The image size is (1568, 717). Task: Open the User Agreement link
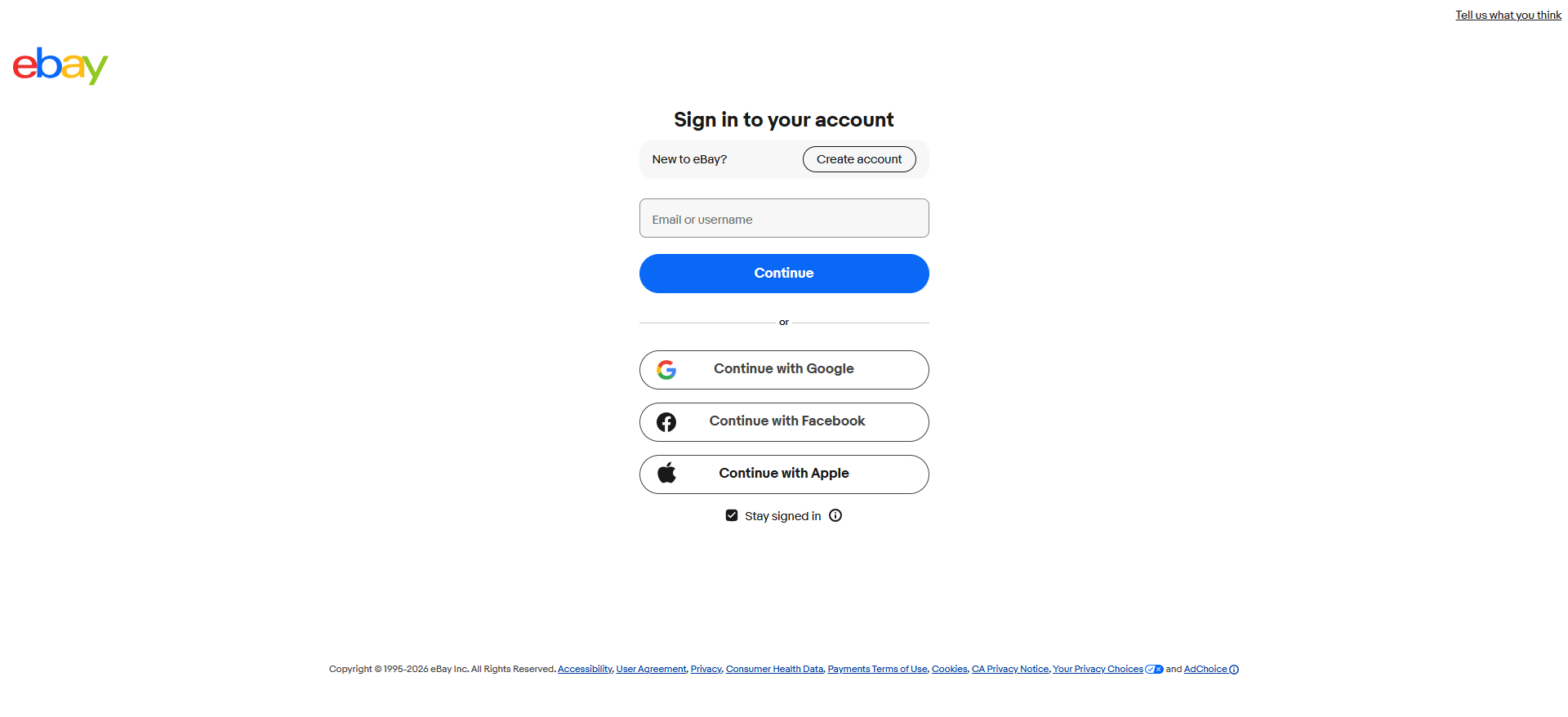click(x=651, y=669)
